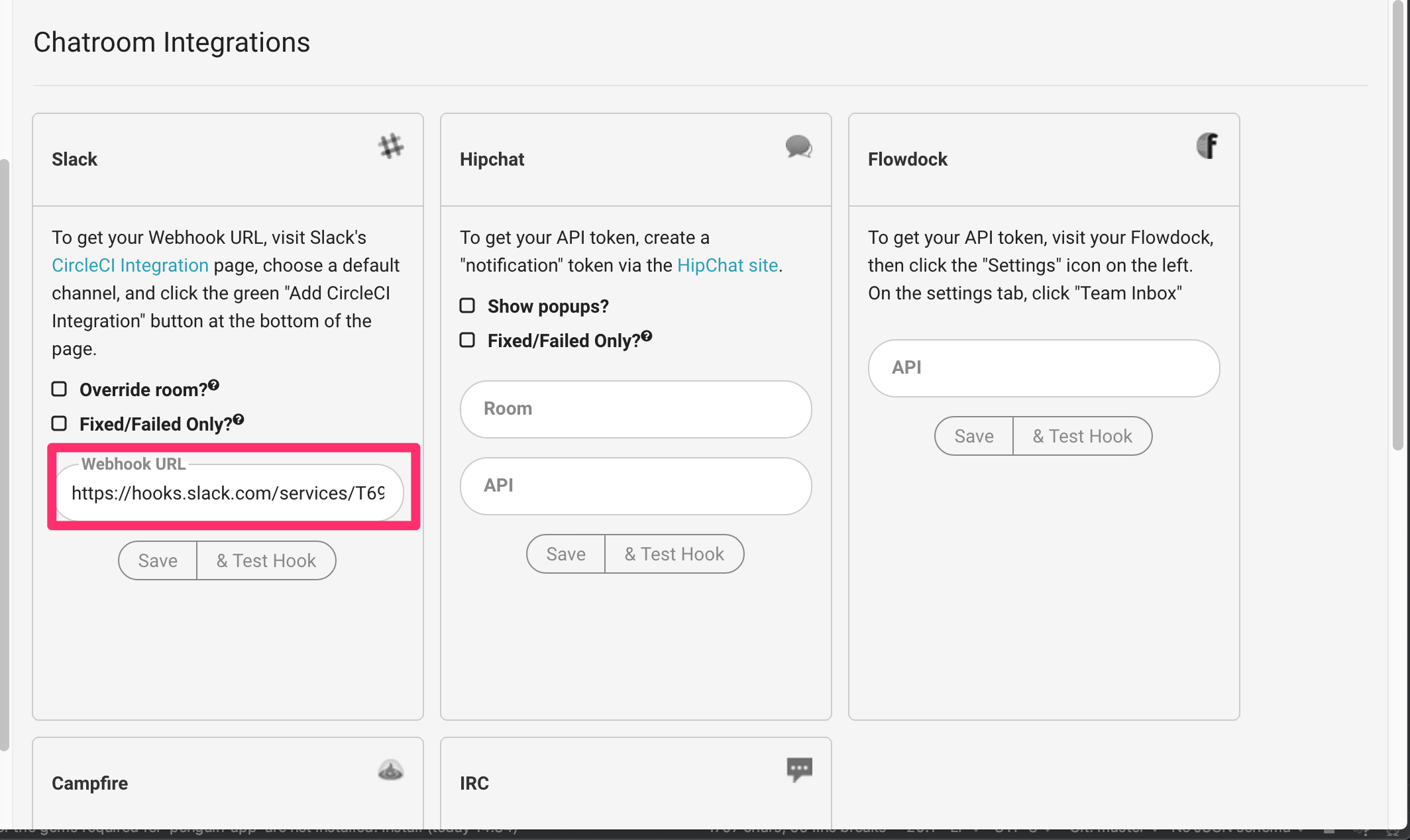Enable the Override room checkbox
This screenshot has width=1410, height=840.
(x=60, y=389)
